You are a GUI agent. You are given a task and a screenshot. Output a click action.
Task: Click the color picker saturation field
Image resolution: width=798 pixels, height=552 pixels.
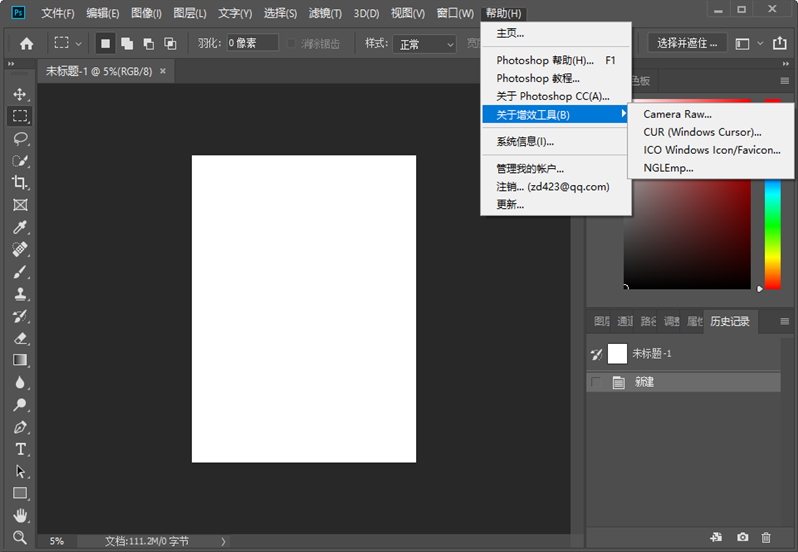tap(687, 234)
